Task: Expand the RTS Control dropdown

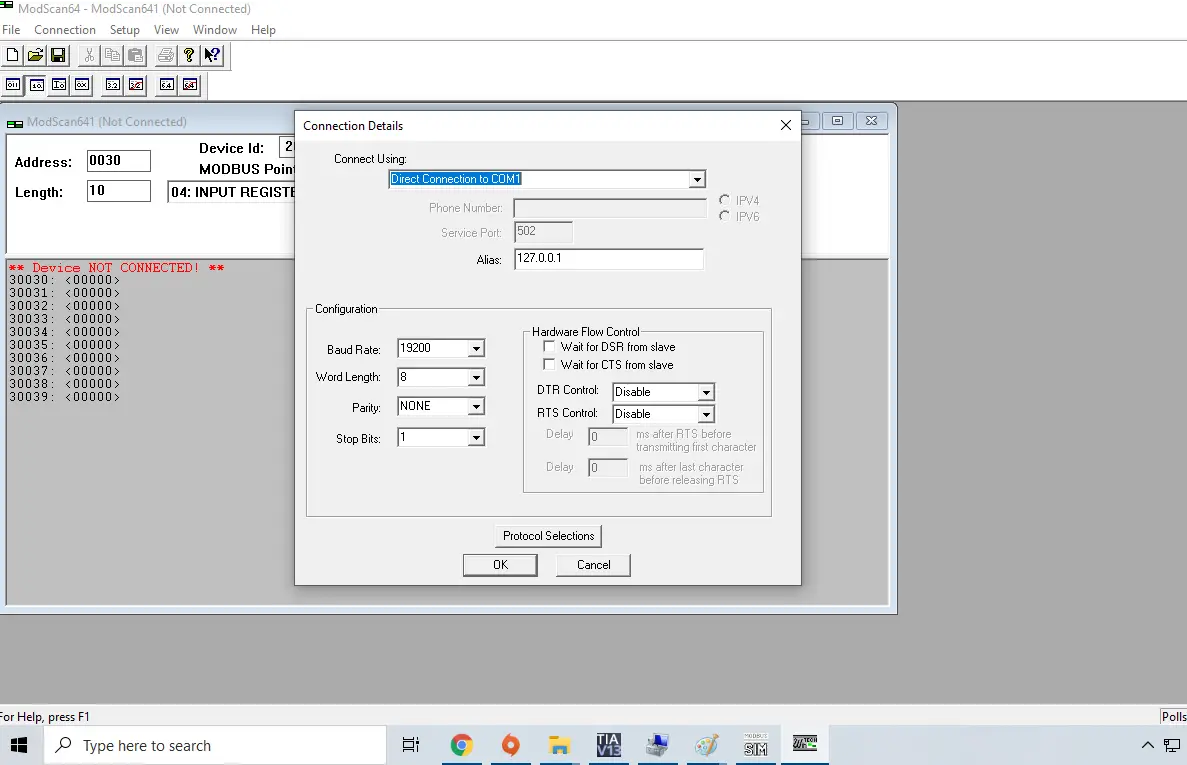Action: [x=706, y=414]
